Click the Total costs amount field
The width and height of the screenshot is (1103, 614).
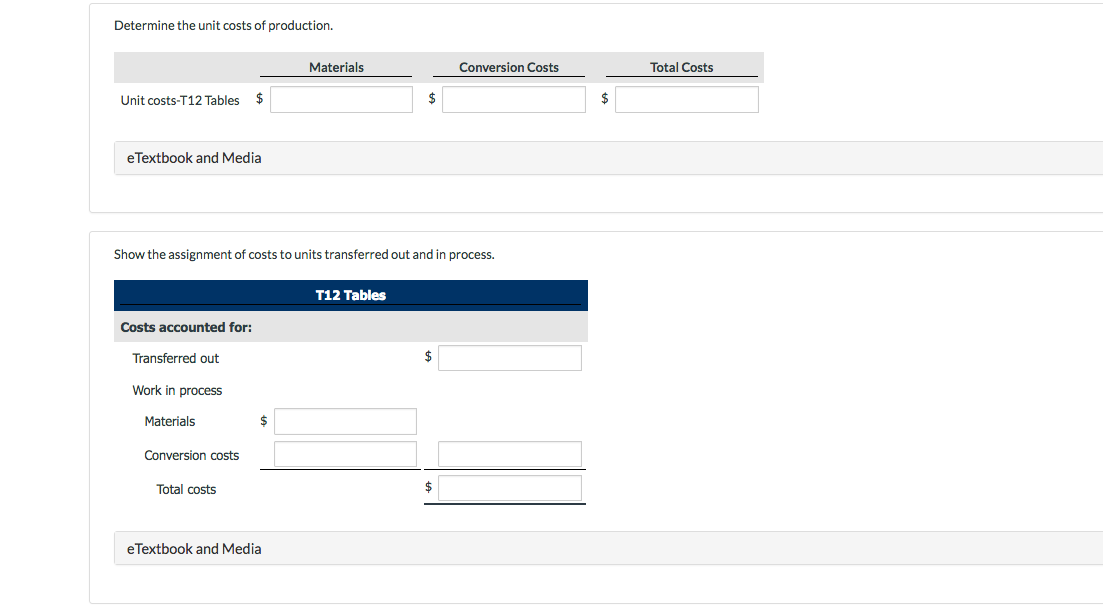pos(509,488)
